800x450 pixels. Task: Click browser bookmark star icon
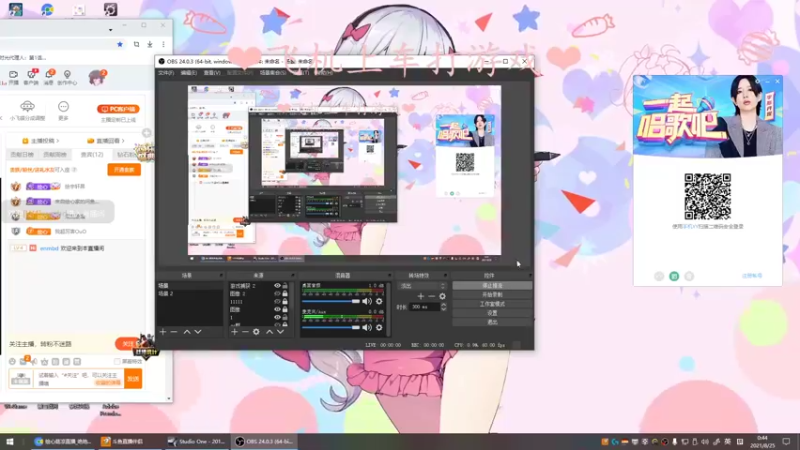(120, 44)
